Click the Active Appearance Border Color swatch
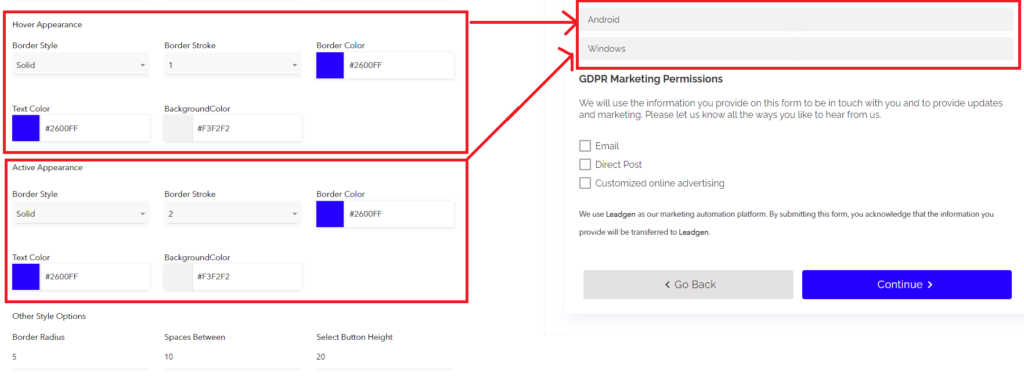Viewport: 1024px width, 377px height. click(330, 214)
